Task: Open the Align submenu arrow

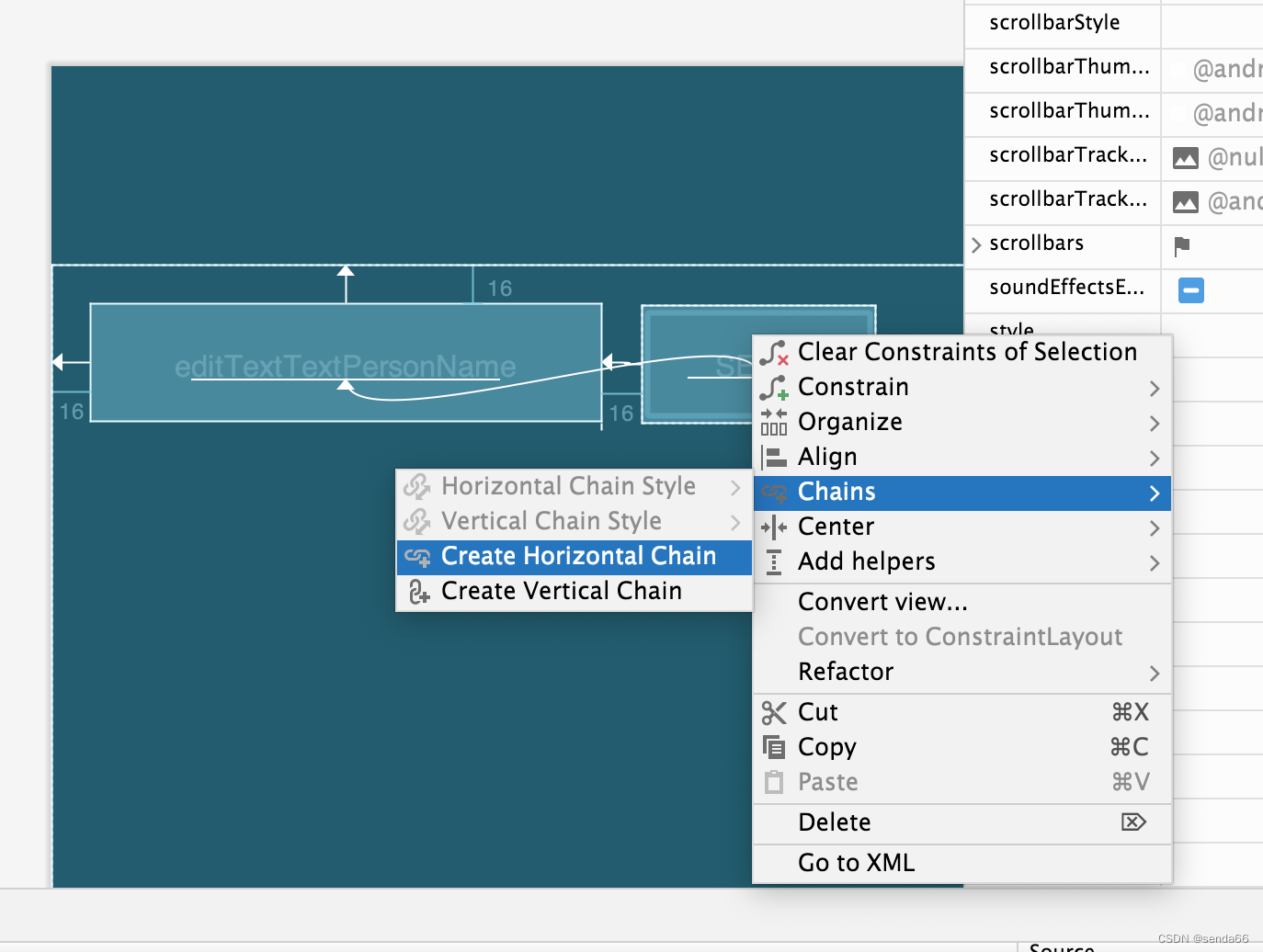Action: [x=1155, y=459]
